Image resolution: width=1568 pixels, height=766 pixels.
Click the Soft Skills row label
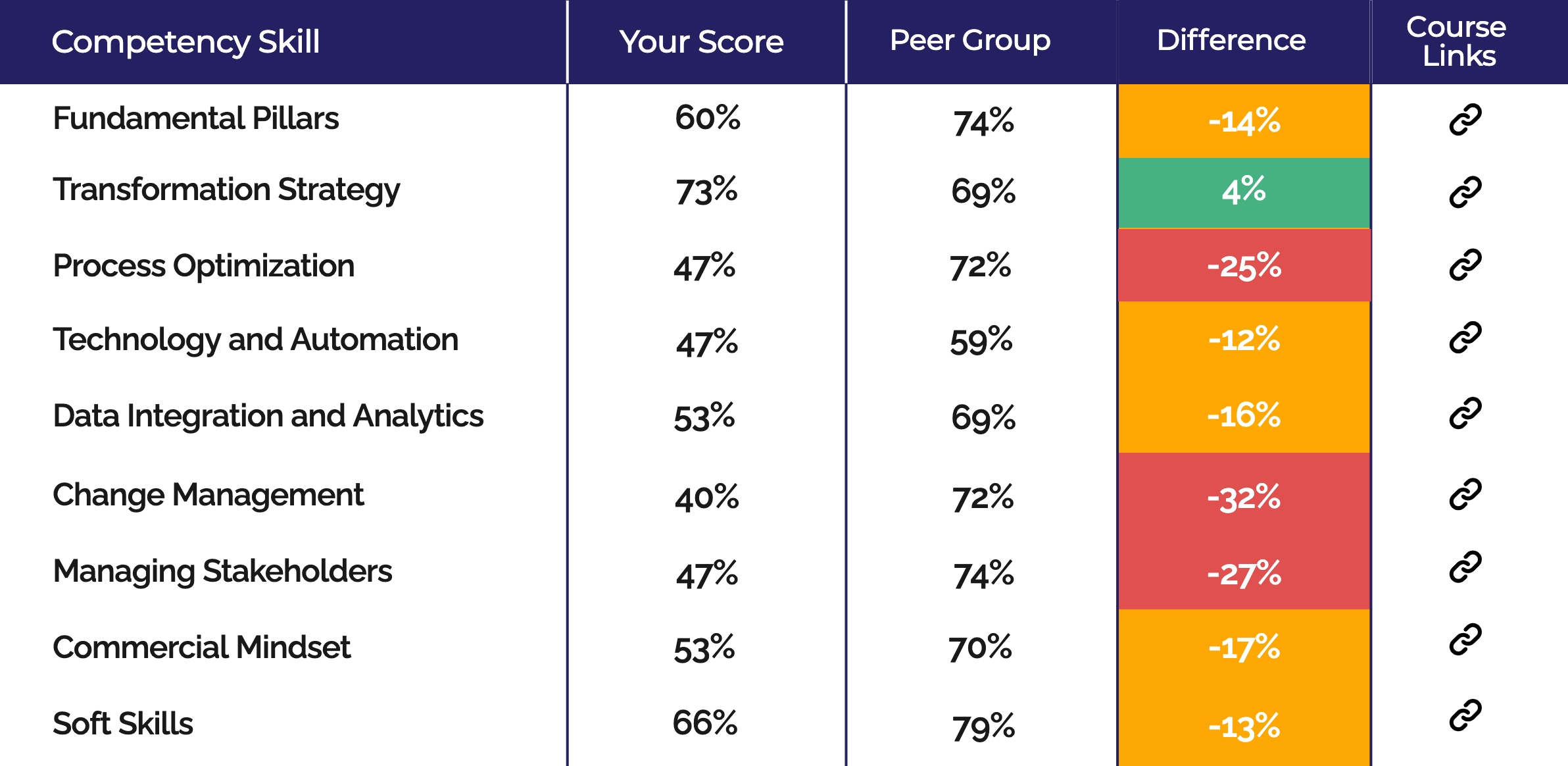(x=123, y=724)
